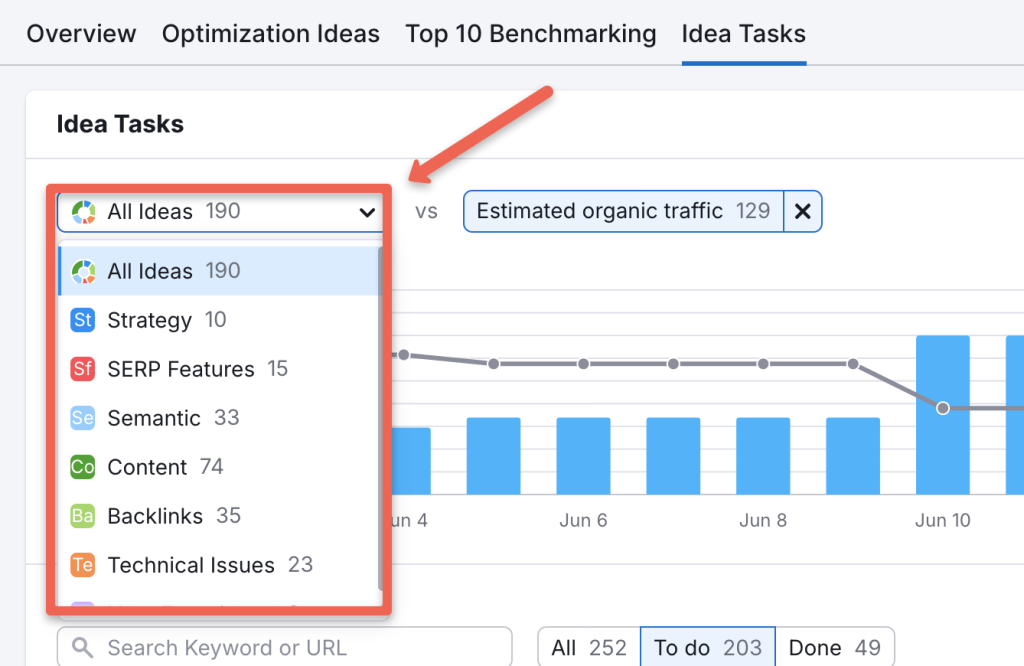The width and height of the screenshot is (1024, 666).
Task: Select the Technical Issues icon
Action: pos(84,565)
